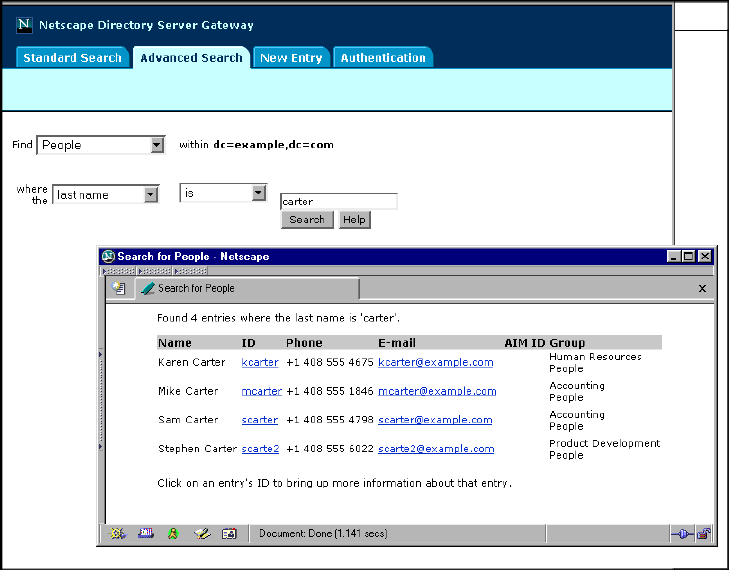Minimize the Search for People window
Image resolution: width=729 pixels, height=570 pixels.
[x=673, y=256]
